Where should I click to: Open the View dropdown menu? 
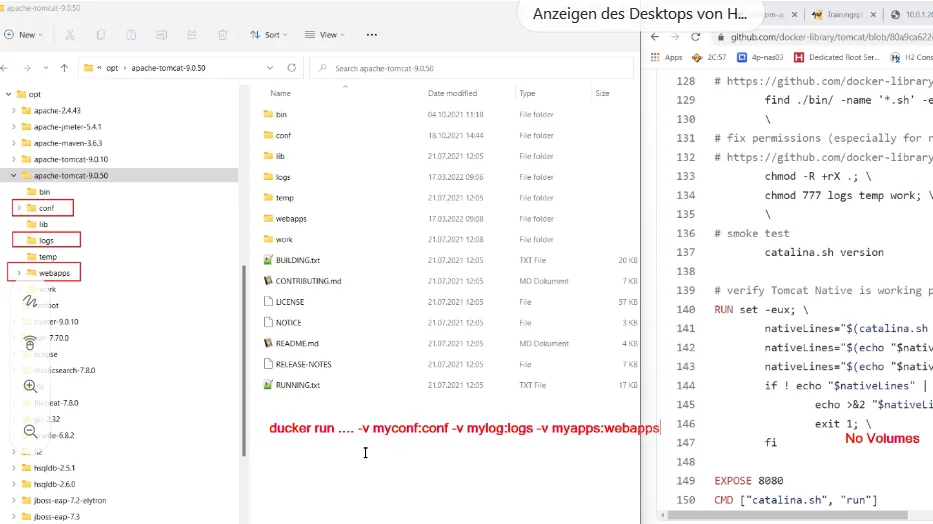click(325, 34)
